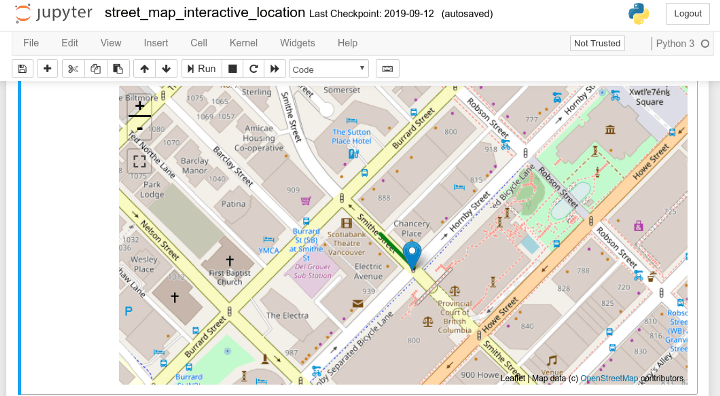Click the Not Trusted button
The height and width of the screenshot is (396, 720).
[x=597, y=43]
